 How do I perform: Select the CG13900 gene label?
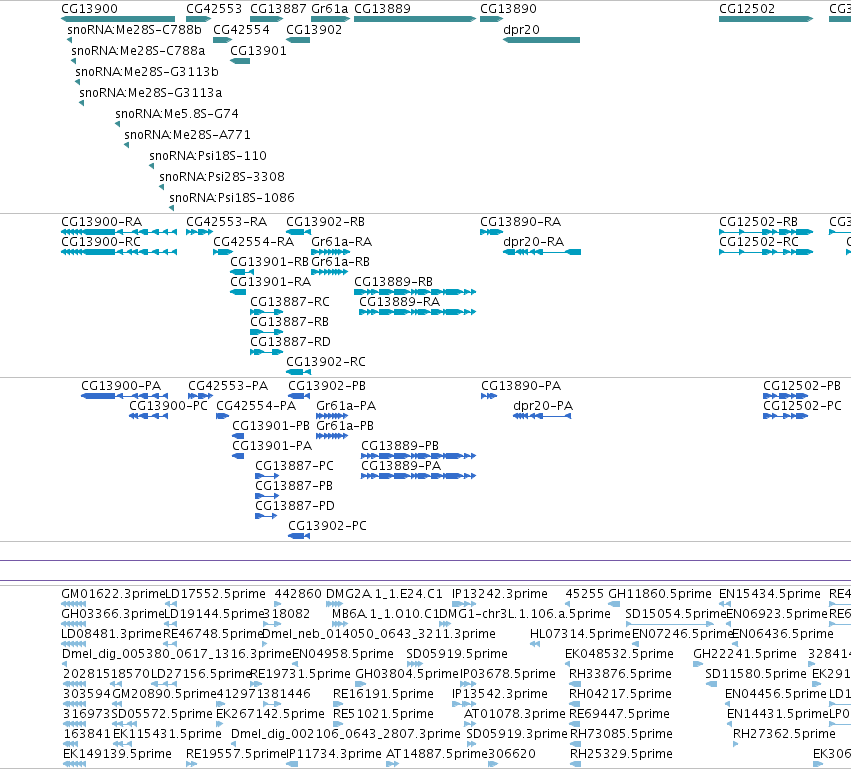pyautogui.click(x=89, y=9)
